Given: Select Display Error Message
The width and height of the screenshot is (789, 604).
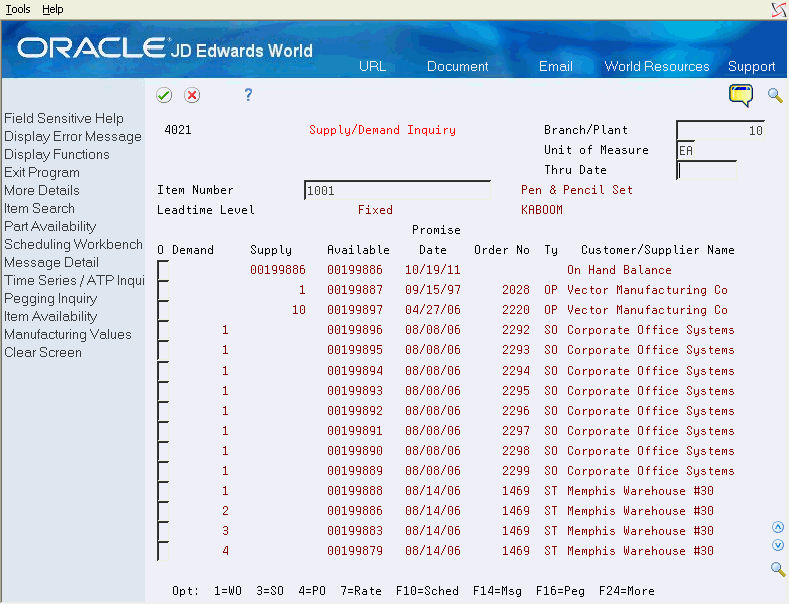Looking at the screenshot, I should click(x=73, y=136).
